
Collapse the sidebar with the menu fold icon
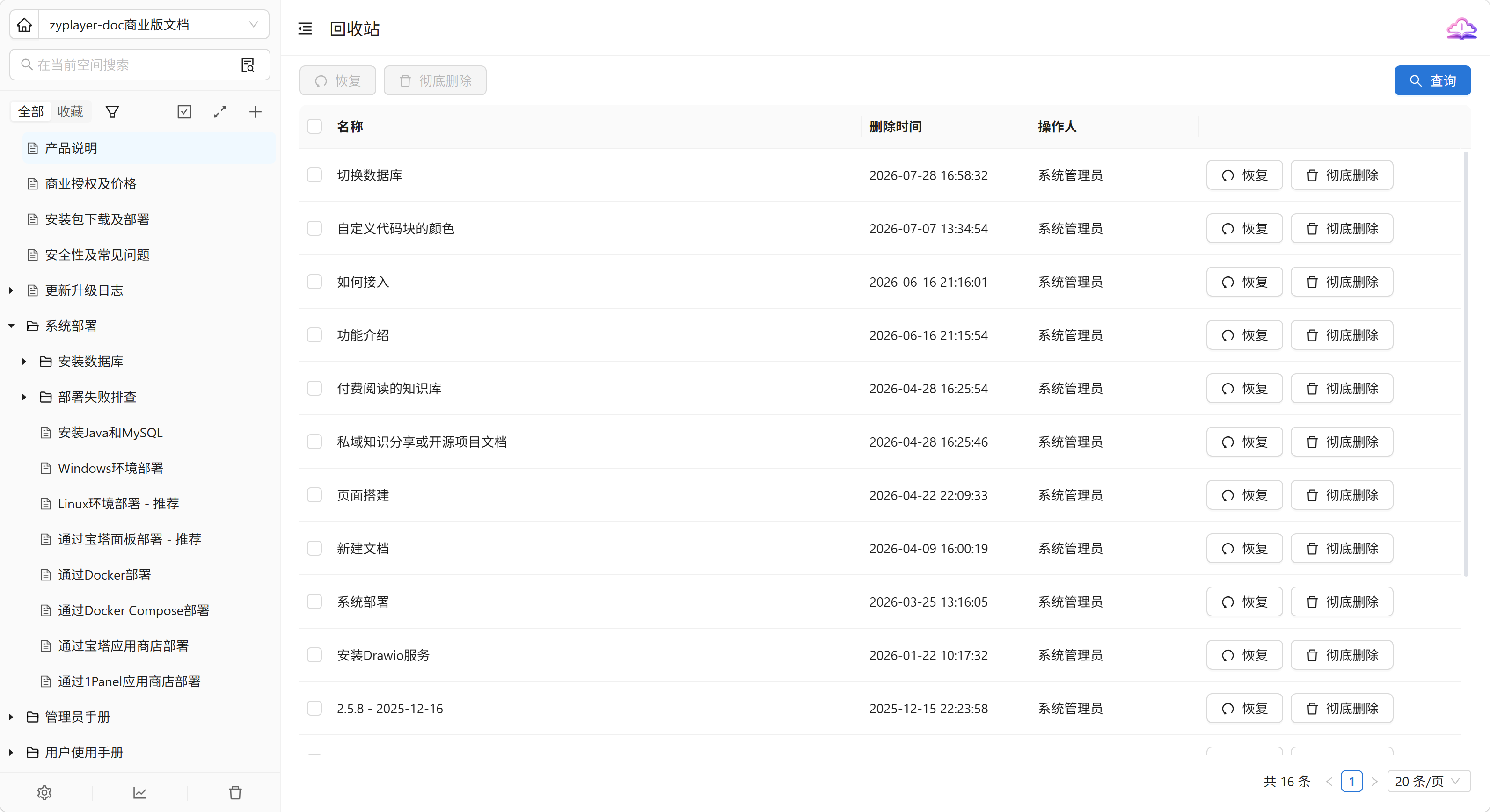pos(305,29)
